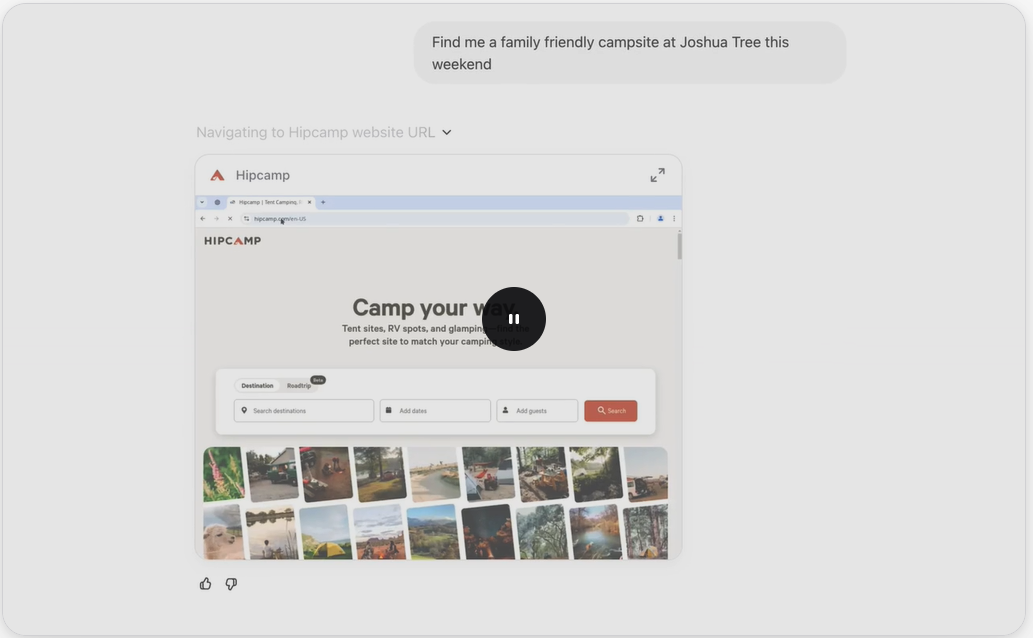
Task: Open a new browser tab
Action: (323, 202)
